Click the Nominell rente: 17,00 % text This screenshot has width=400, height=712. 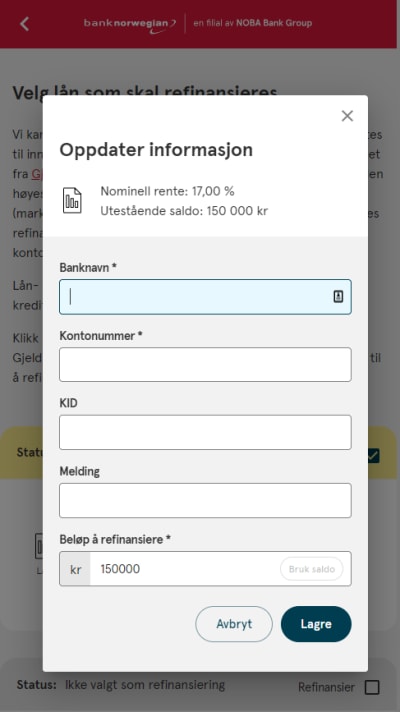coord(168,191)
